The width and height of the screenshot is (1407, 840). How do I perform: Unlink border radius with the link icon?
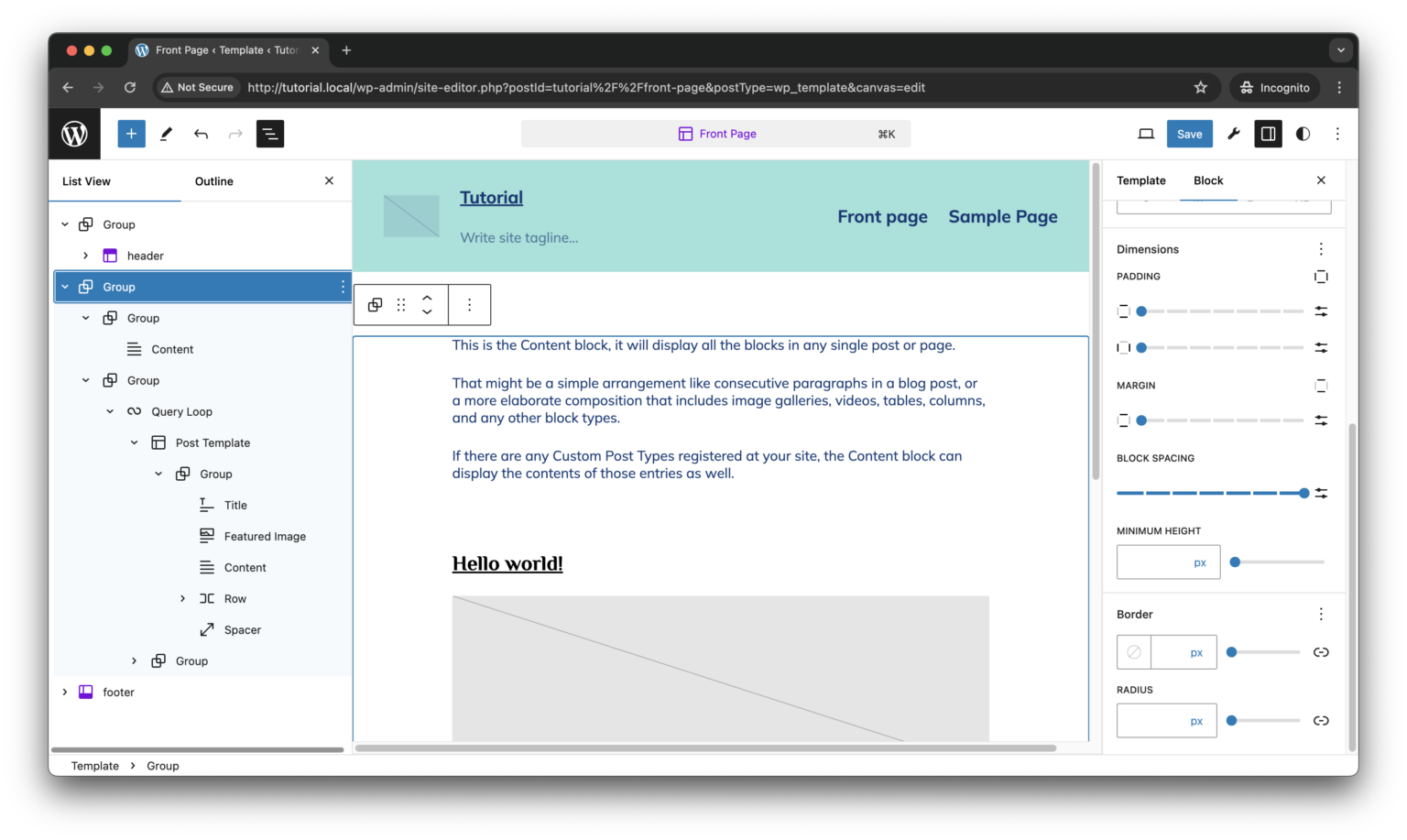coord(1321,720)
